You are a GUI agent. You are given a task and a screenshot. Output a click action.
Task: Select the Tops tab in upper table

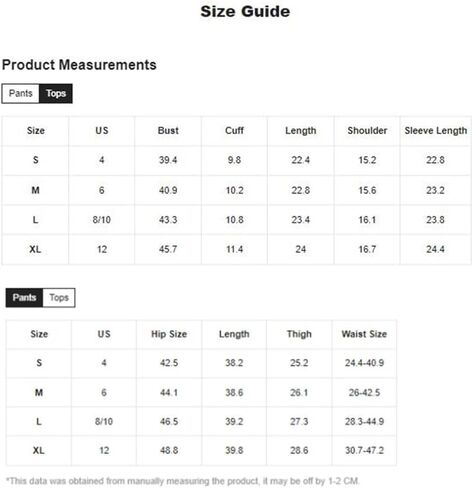click(56, 94)
